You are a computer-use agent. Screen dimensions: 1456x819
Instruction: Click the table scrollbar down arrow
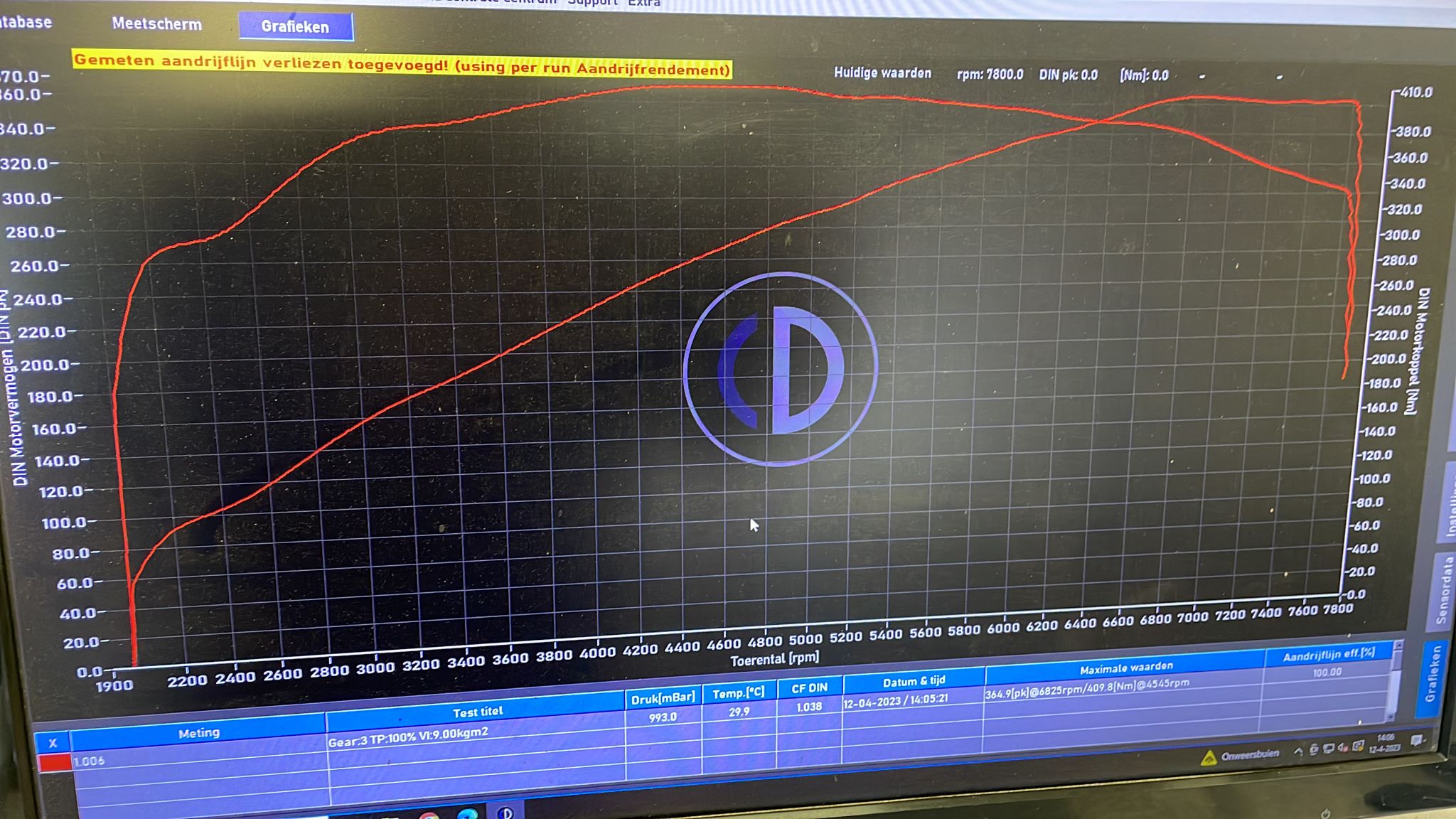tap(1392, 717)
